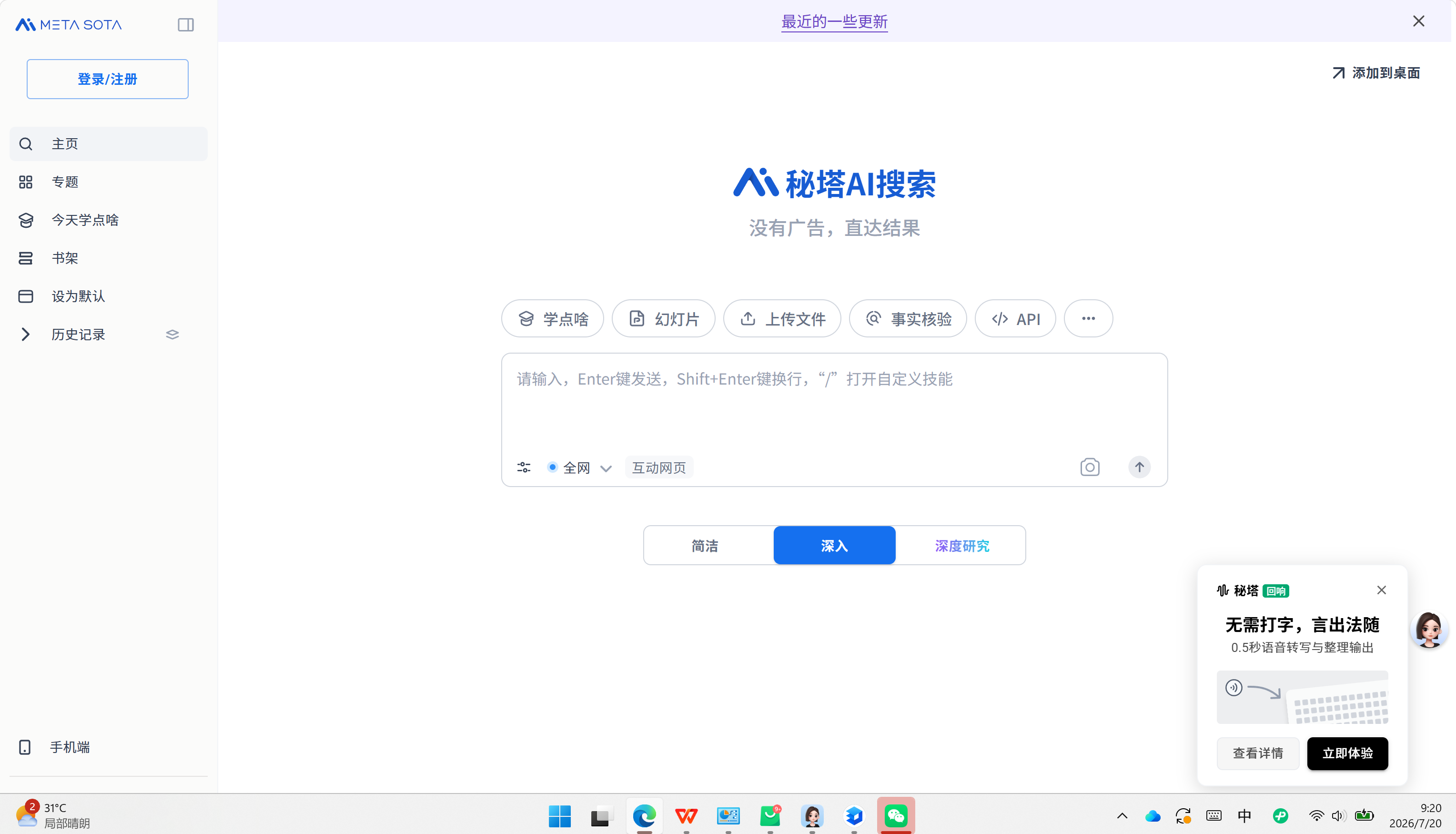
Task: Click the Meta Sota logo
Action: click(69, 25)
